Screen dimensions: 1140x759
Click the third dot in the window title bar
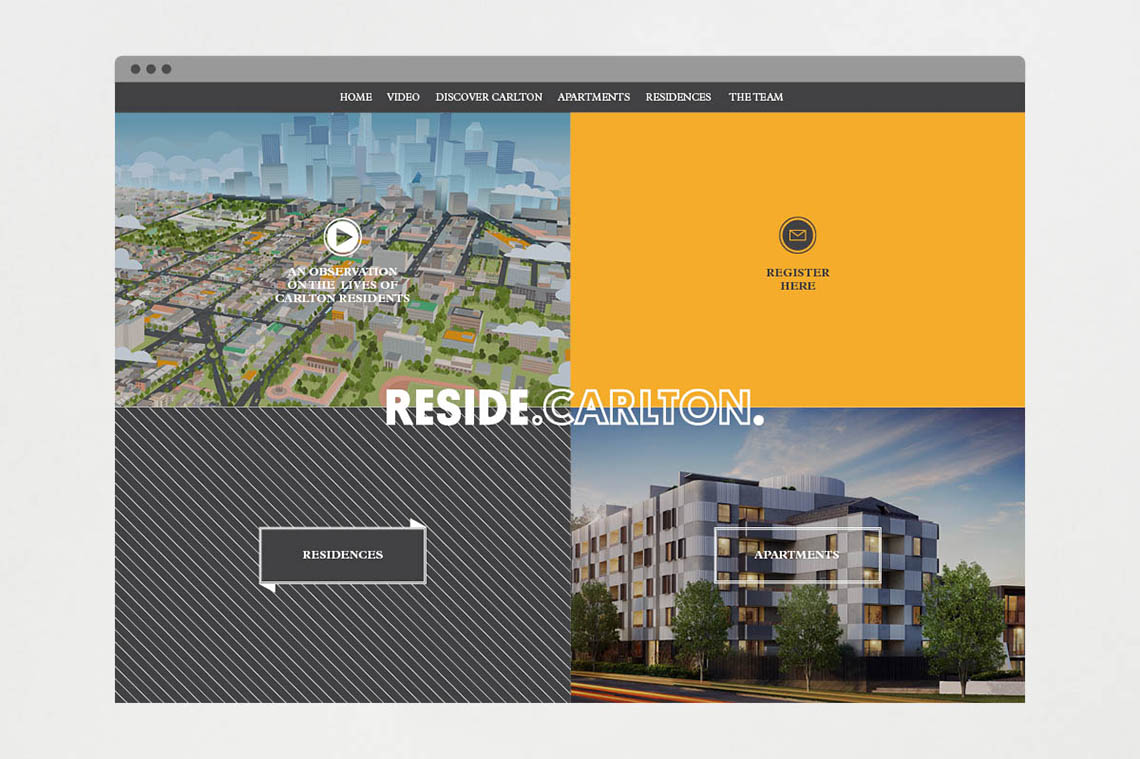(x=166, y=69)
